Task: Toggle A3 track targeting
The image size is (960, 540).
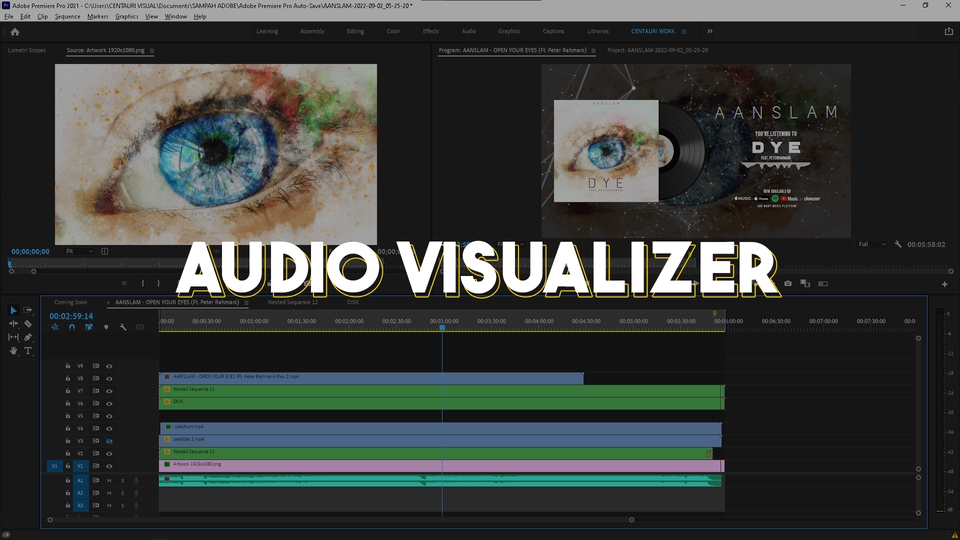Action: point(80,506)
